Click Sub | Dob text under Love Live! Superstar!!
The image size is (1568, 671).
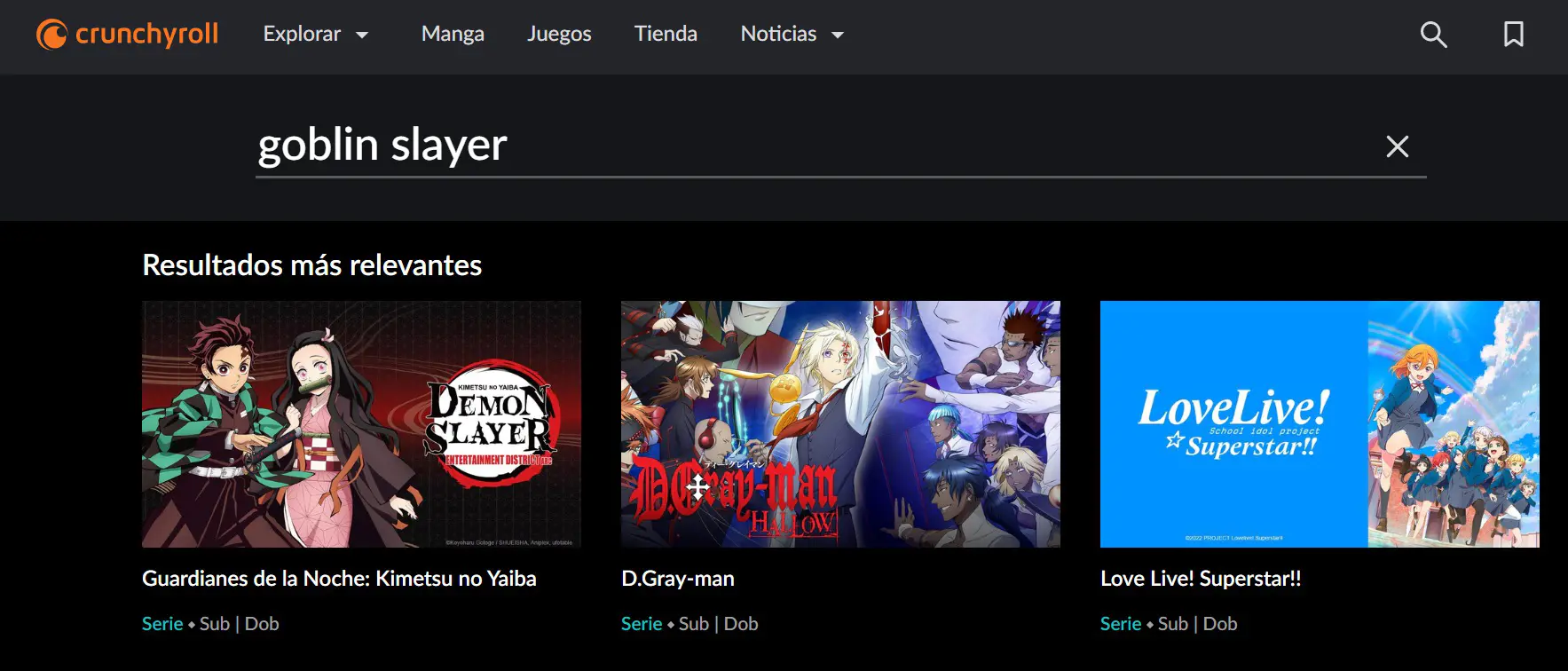point(1198,624)
